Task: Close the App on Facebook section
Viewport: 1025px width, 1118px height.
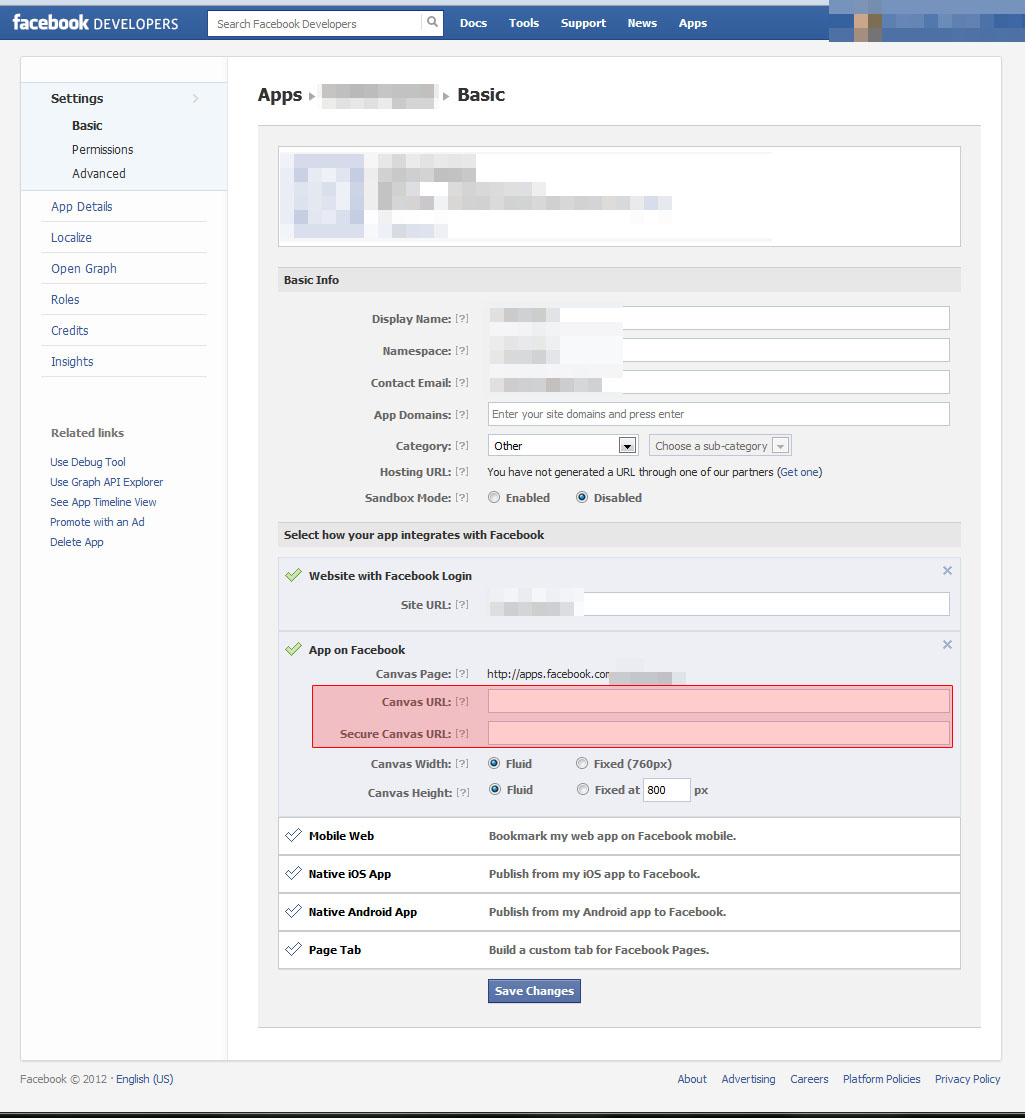Action: pyautogui.click(x=947, y=645)
